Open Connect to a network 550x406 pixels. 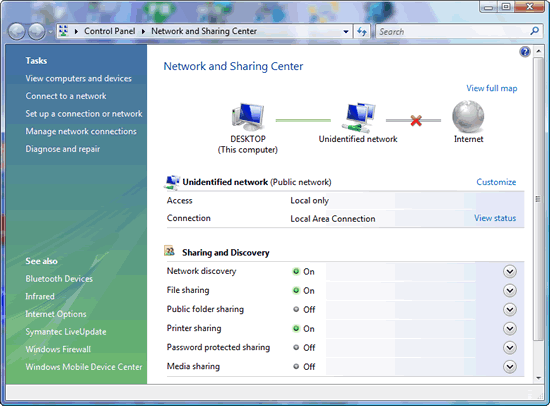66,96
